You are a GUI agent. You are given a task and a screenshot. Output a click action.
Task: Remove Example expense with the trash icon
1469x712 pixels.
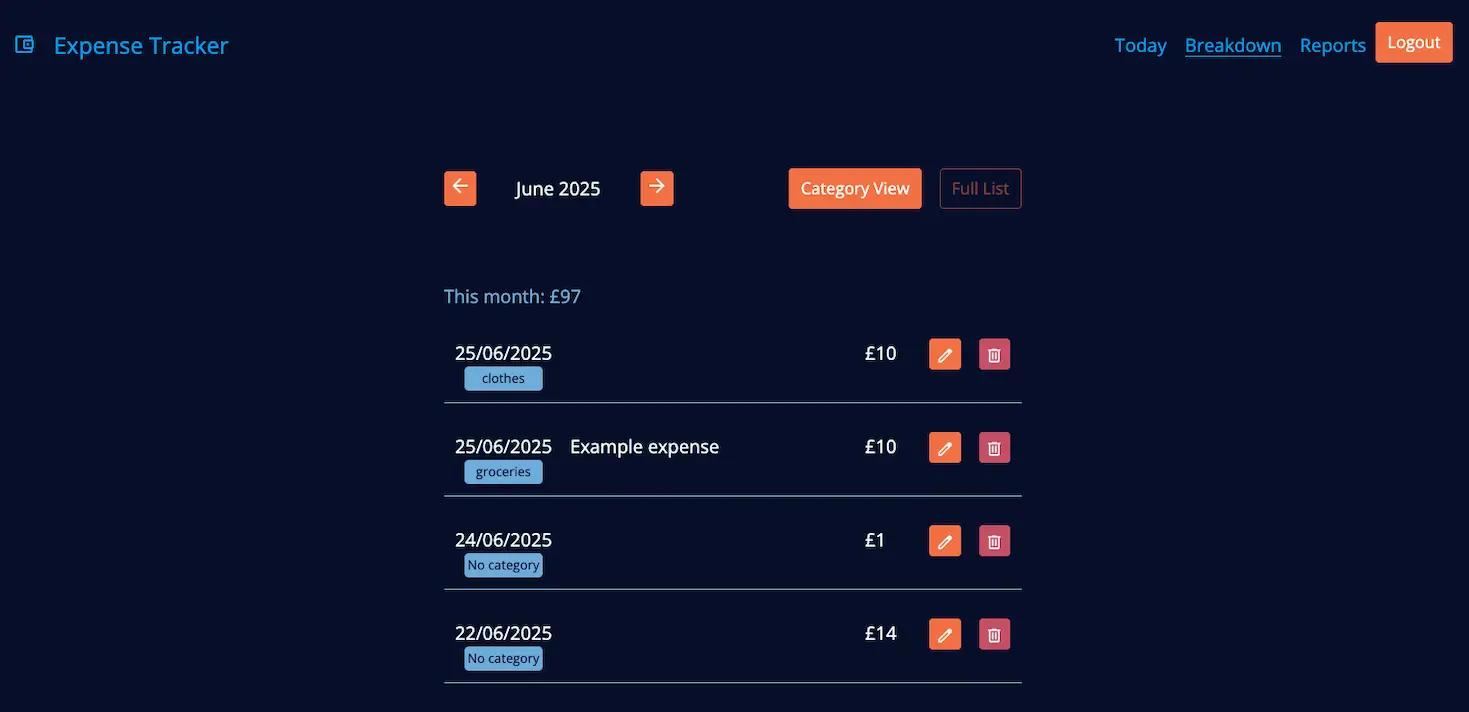click(x=994, y=447)
